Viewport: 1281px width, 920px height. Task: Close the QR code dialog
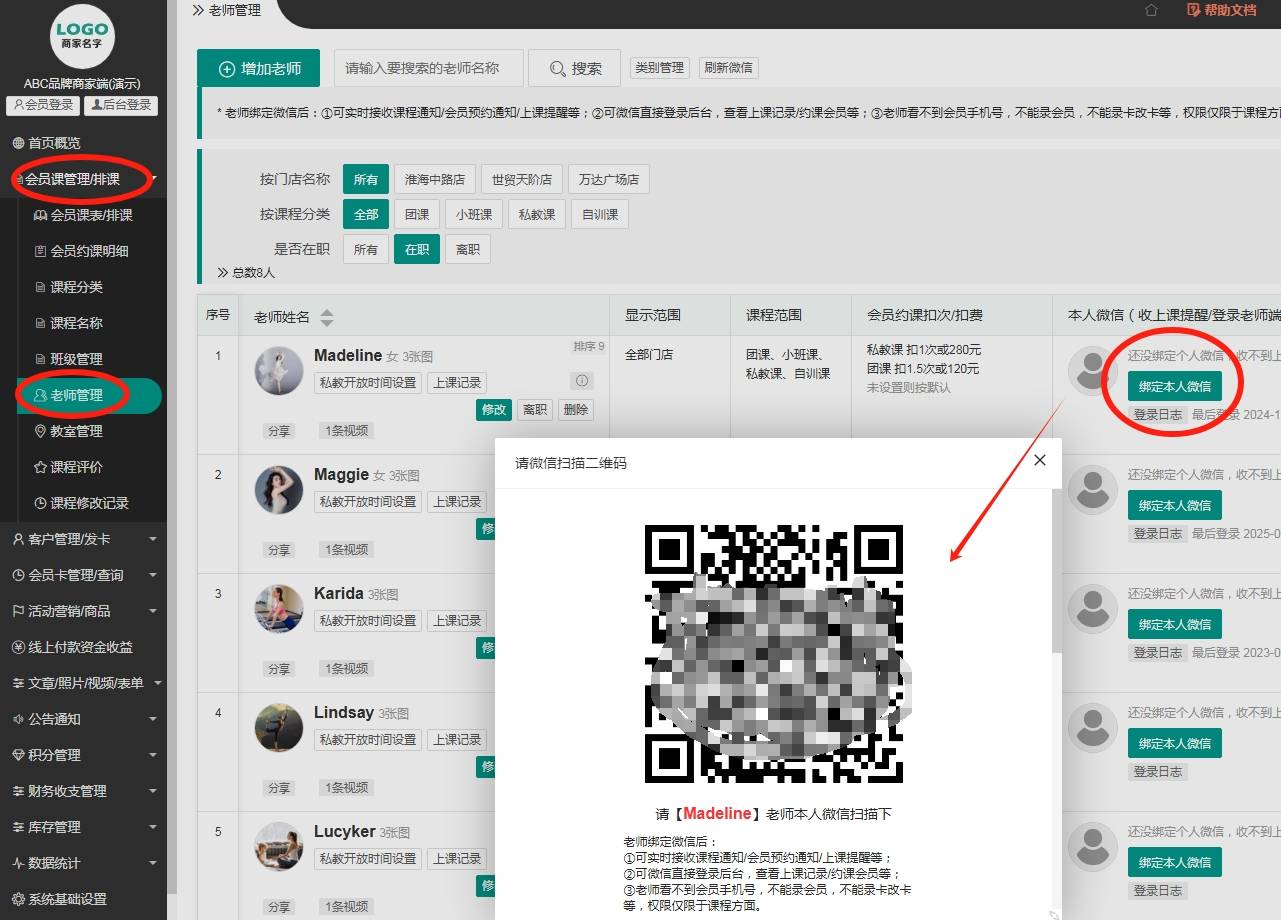1040,460
